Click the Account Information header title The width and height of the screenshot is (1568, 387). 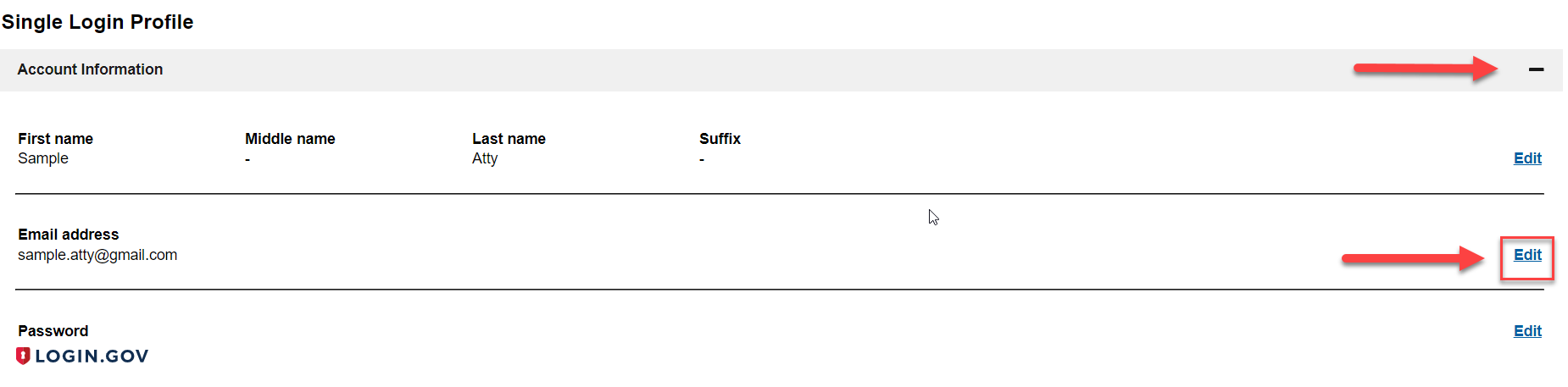[90, 69]
